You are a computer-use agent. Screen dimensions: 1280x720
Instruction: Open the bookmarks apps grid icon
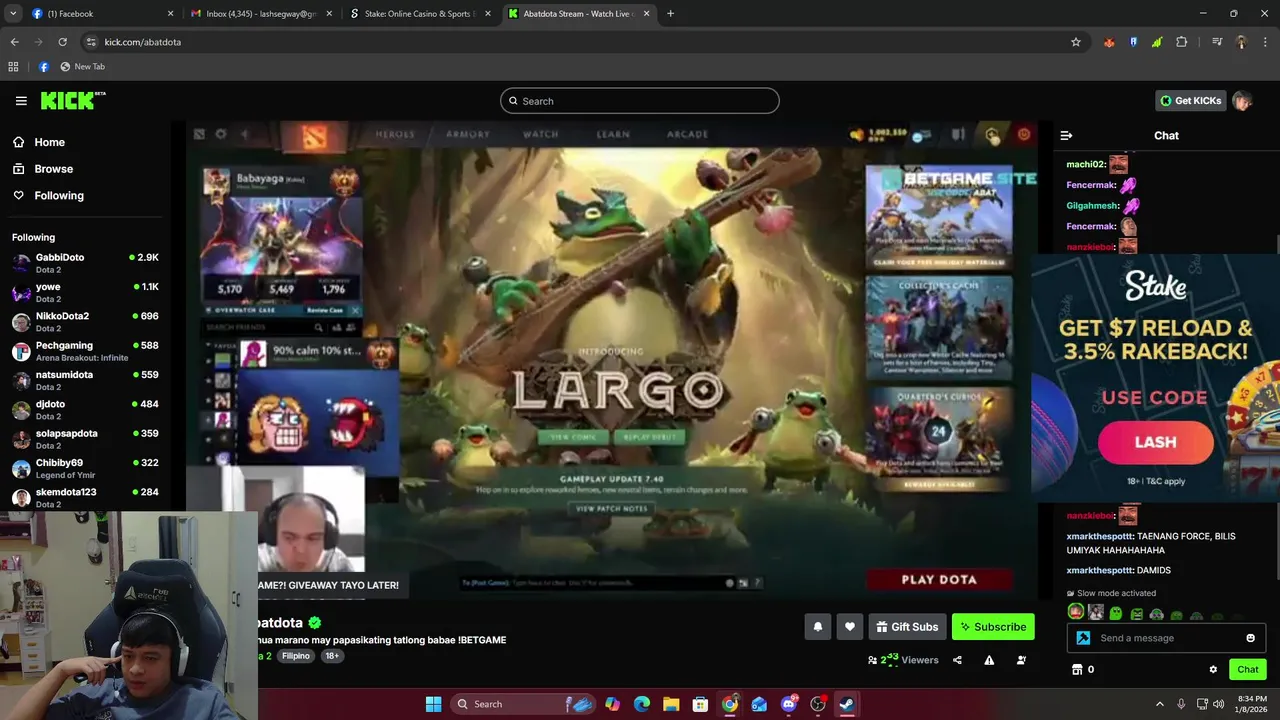[x=13, y=67]
